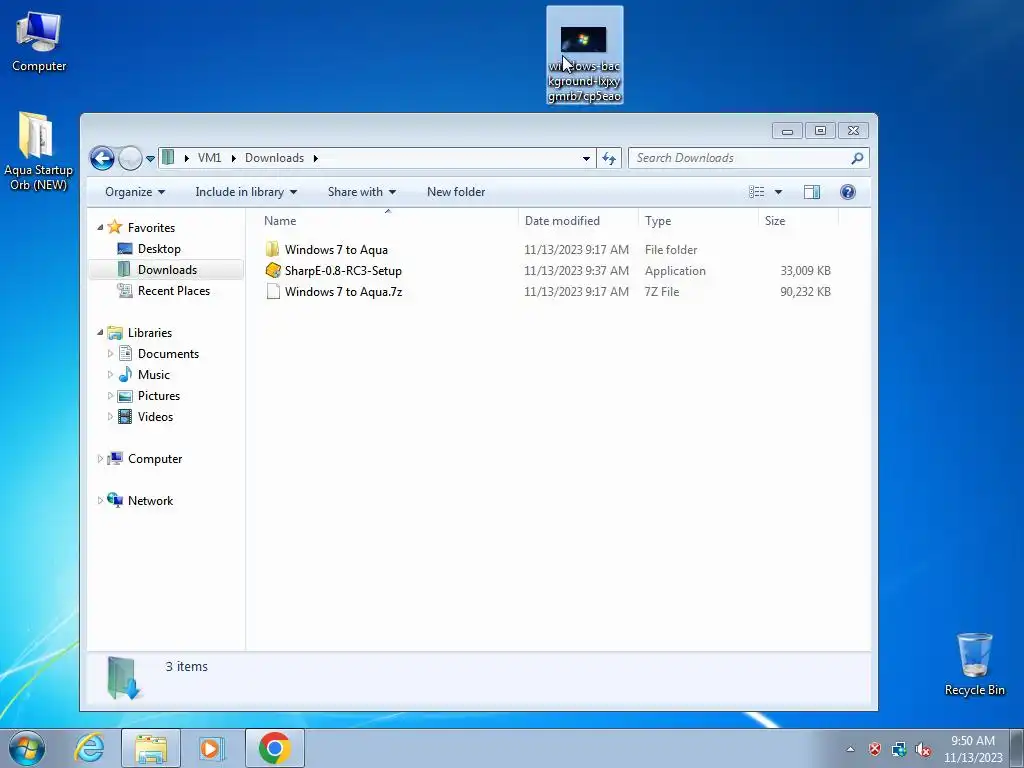This screenshot has width=1024, height=768.
Task: Open Network in navigation pane
Action: (150, 500)
